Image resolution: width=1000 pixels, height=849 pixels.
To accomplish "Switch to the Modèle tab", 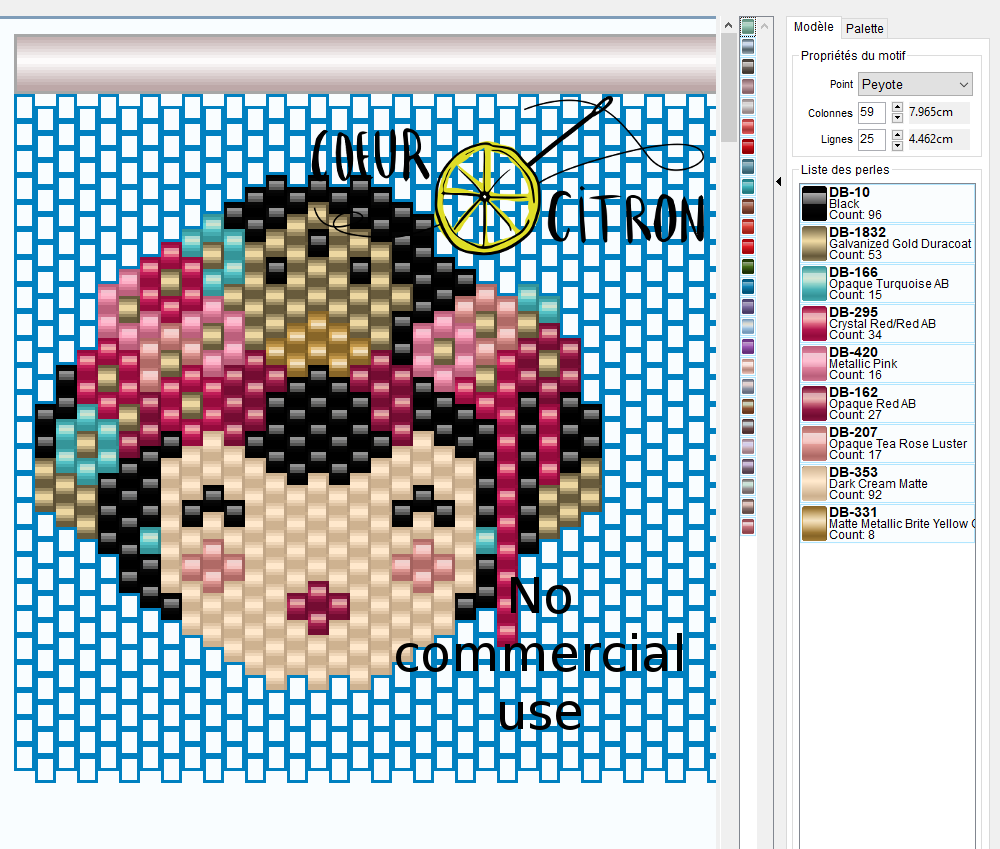I will (x=812, y=27).
